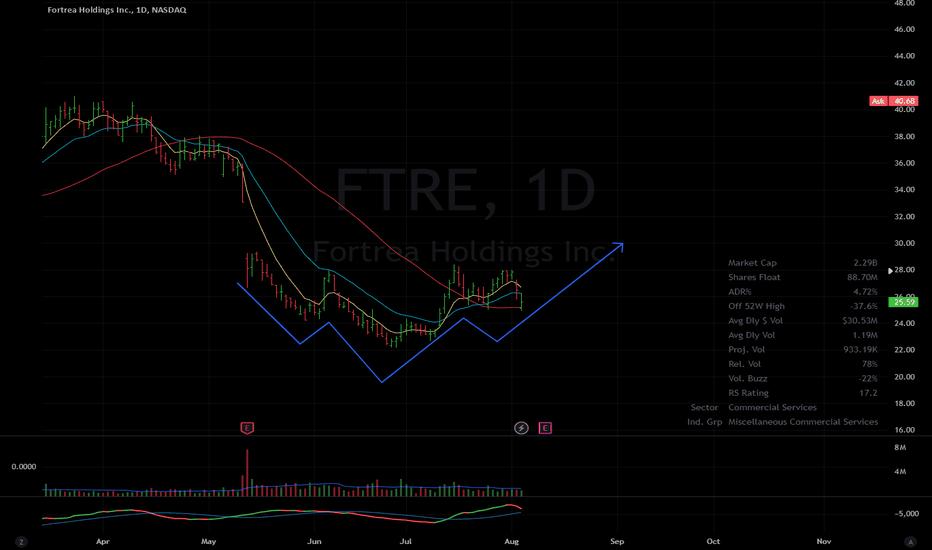Click the ADR% 4.72% row

(x=802, y=291)
